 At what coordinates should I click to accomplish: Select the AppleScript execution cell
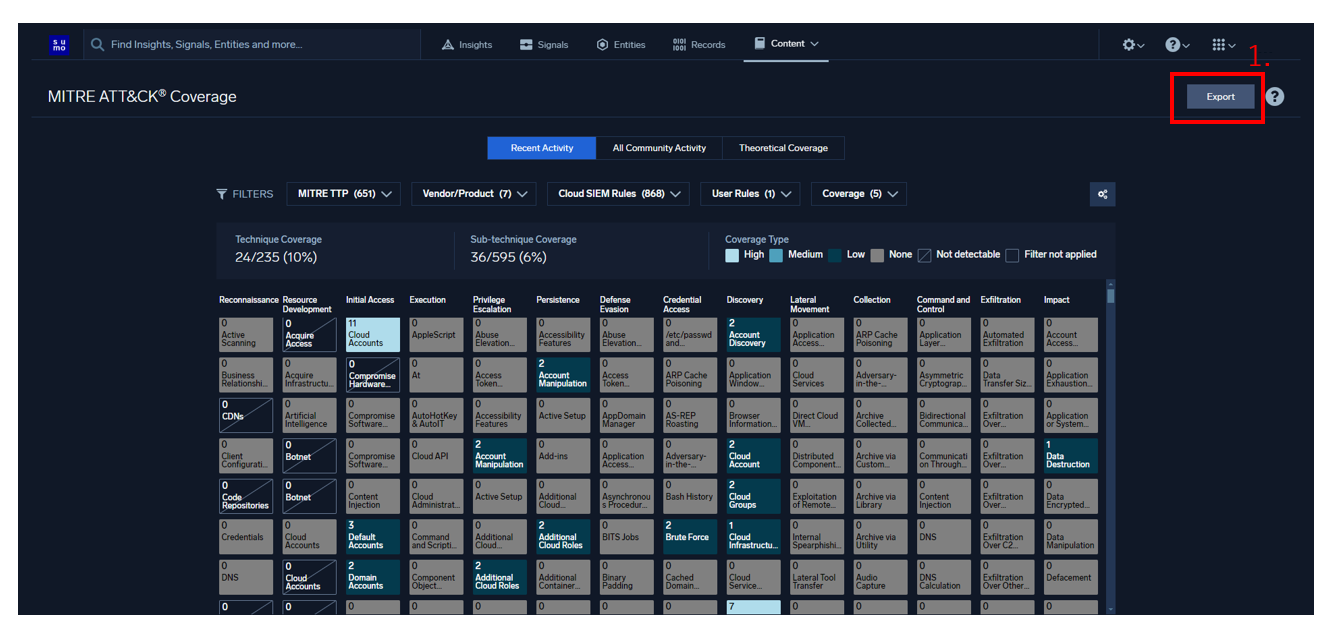click(x=436, y=335)
